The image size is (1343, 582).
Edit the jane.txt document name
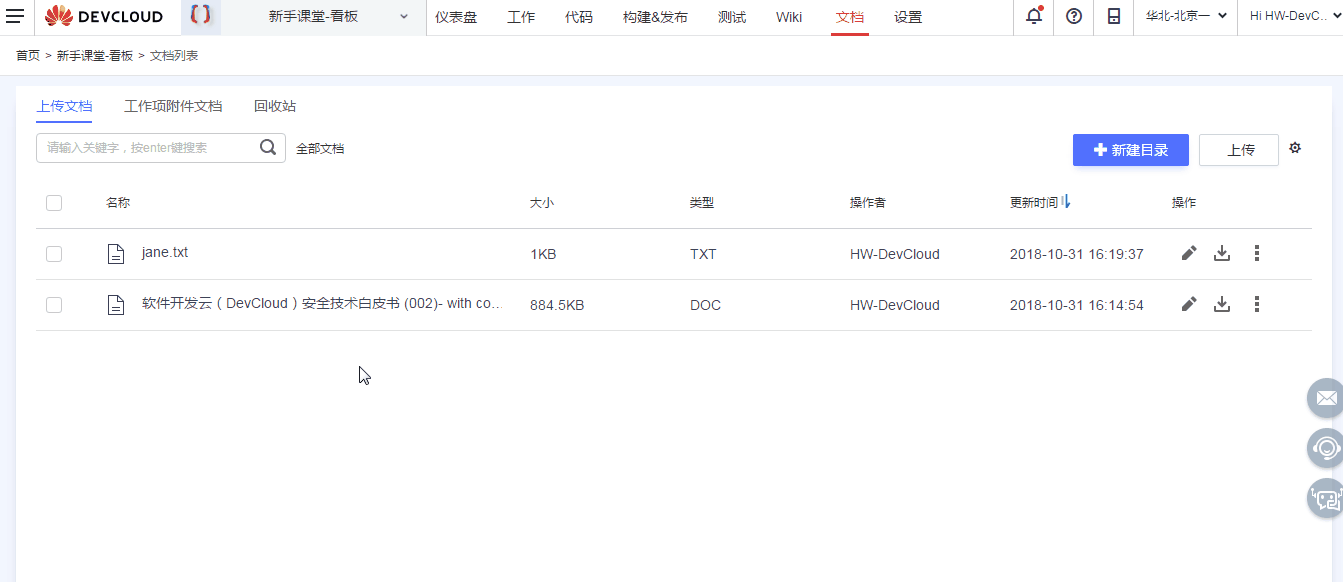point(1188,253)
